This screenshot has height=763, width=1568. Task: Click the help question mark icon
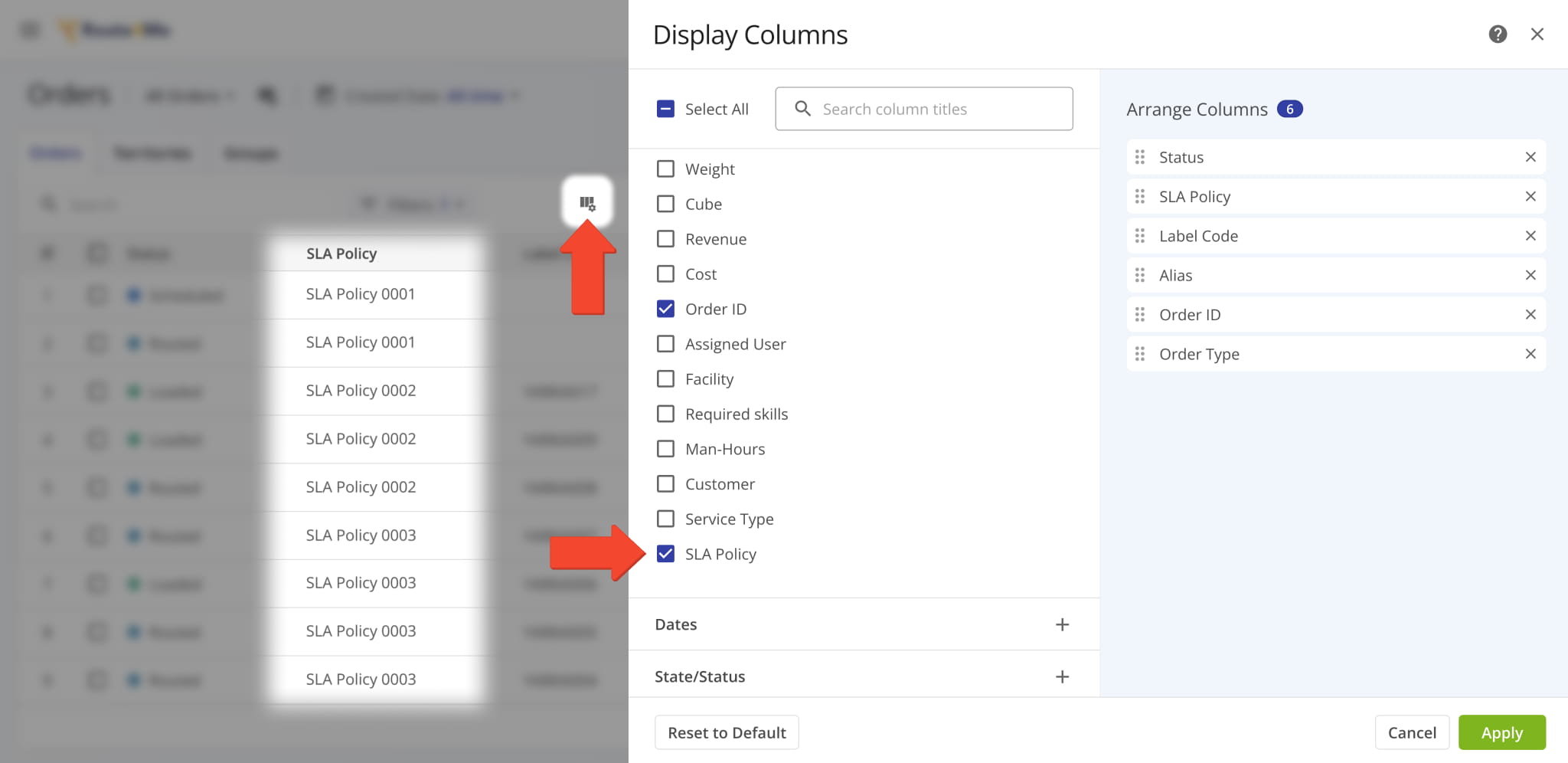1498,34
